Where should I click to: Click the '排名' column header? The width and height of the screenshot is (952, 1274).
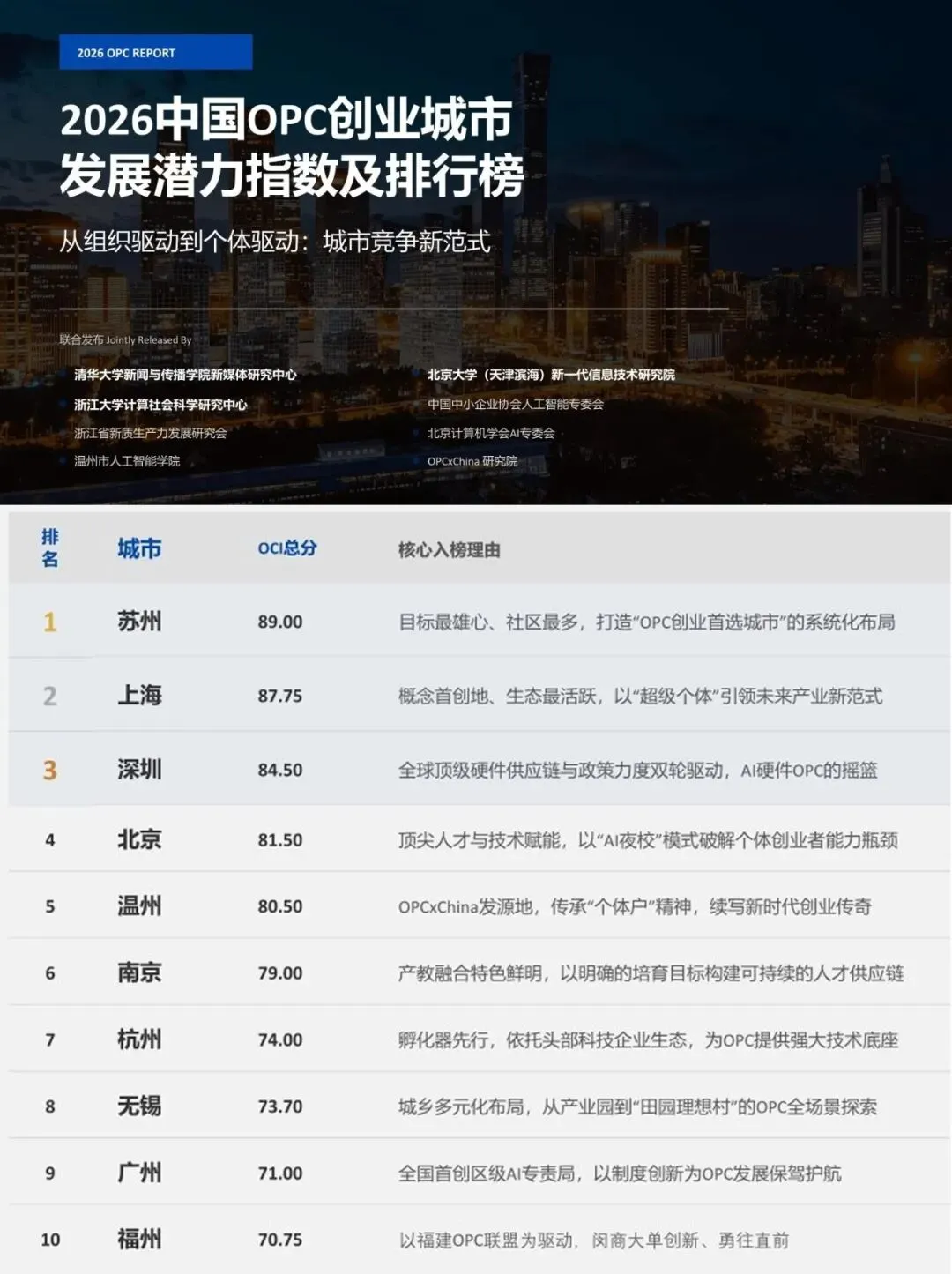click(x=50, y=548)
